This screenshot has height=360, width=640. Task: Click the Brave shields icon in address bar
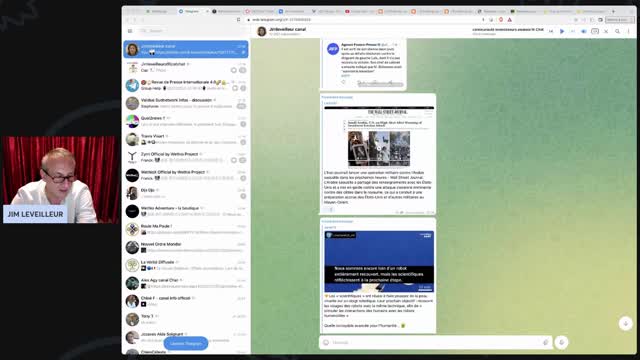click(501, 20)
